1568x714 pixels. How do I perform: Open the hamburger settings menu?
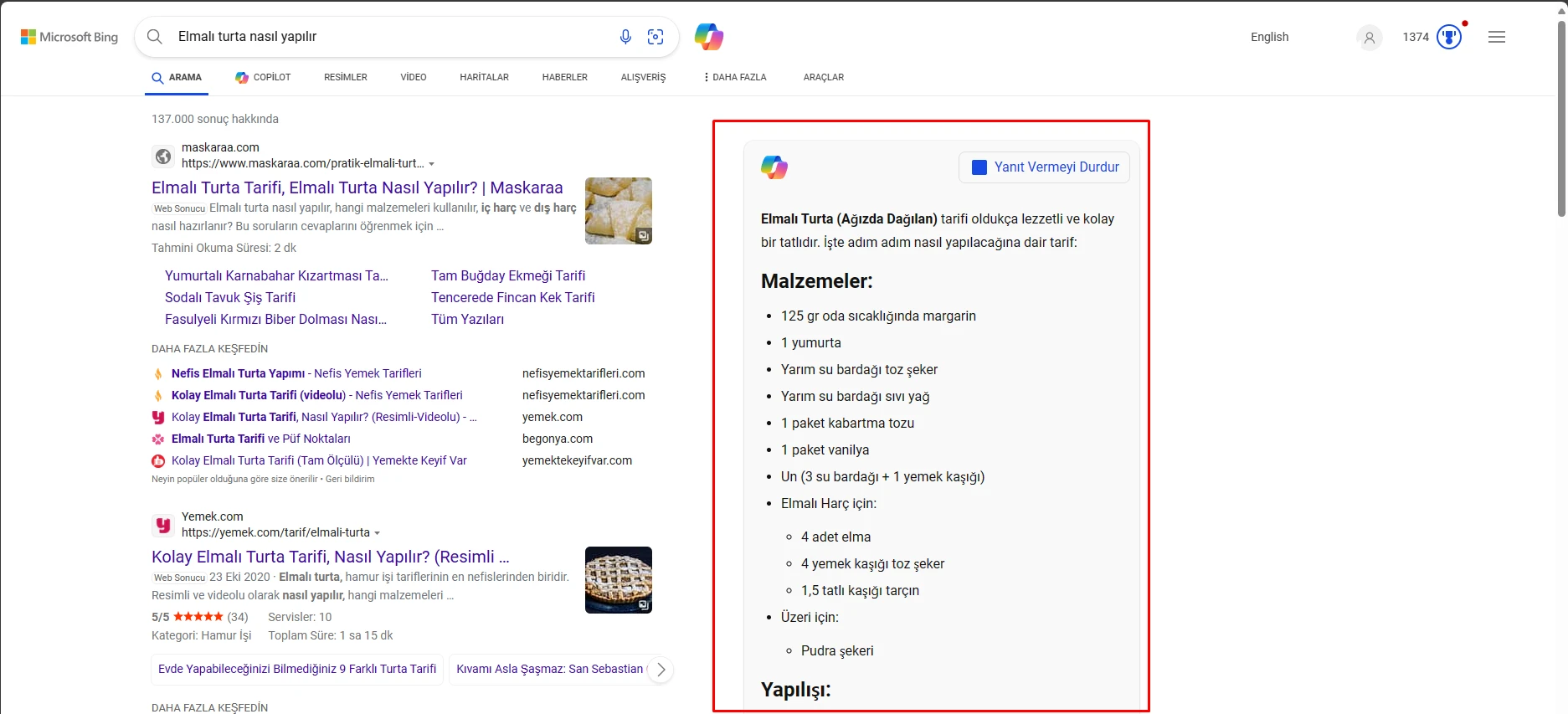point(1496,37)
